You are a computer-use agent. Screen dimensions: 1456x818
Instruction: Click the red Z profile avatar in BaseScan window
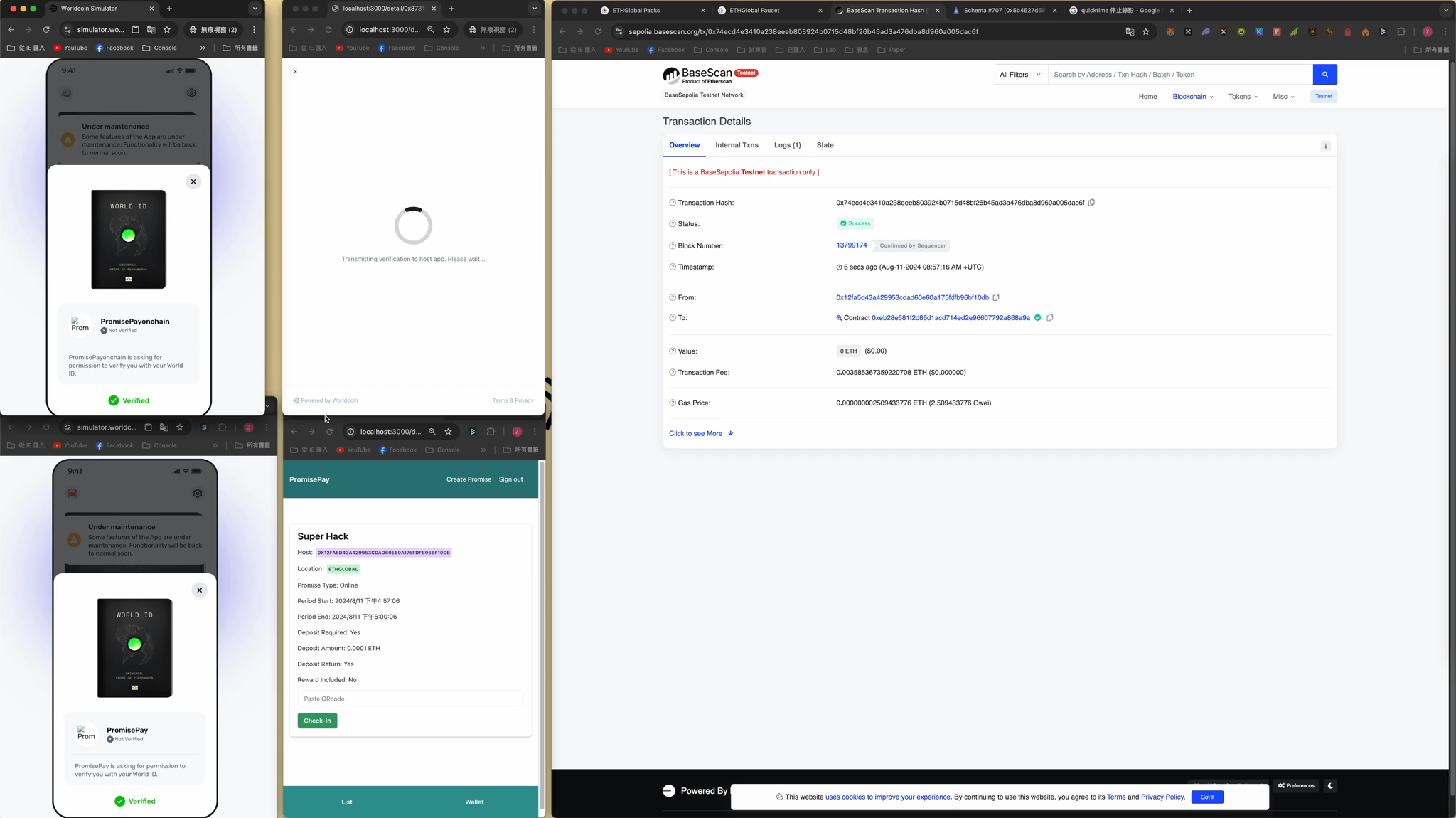(x=1427, y=31)
